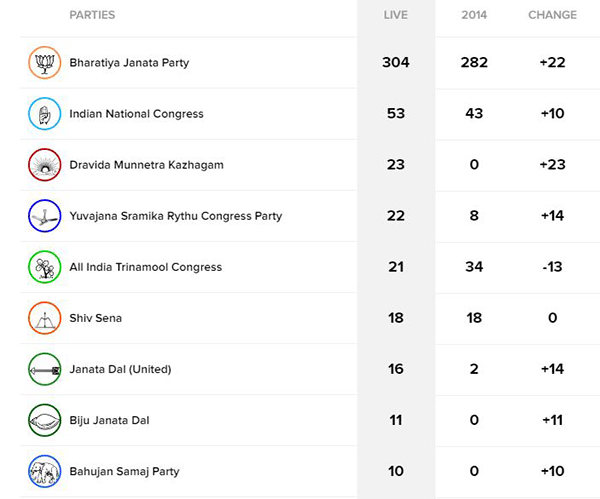Select the LIVE column header
Image resolution: width=600 pixels, height=499 pixels.
(x=396, y=15)
